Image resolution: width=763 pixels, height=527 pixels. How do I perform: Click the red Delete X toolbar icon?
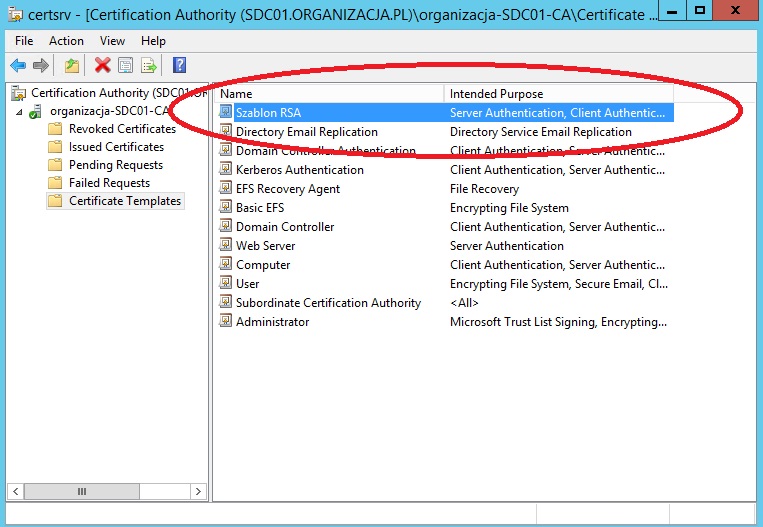pos(103,65)
